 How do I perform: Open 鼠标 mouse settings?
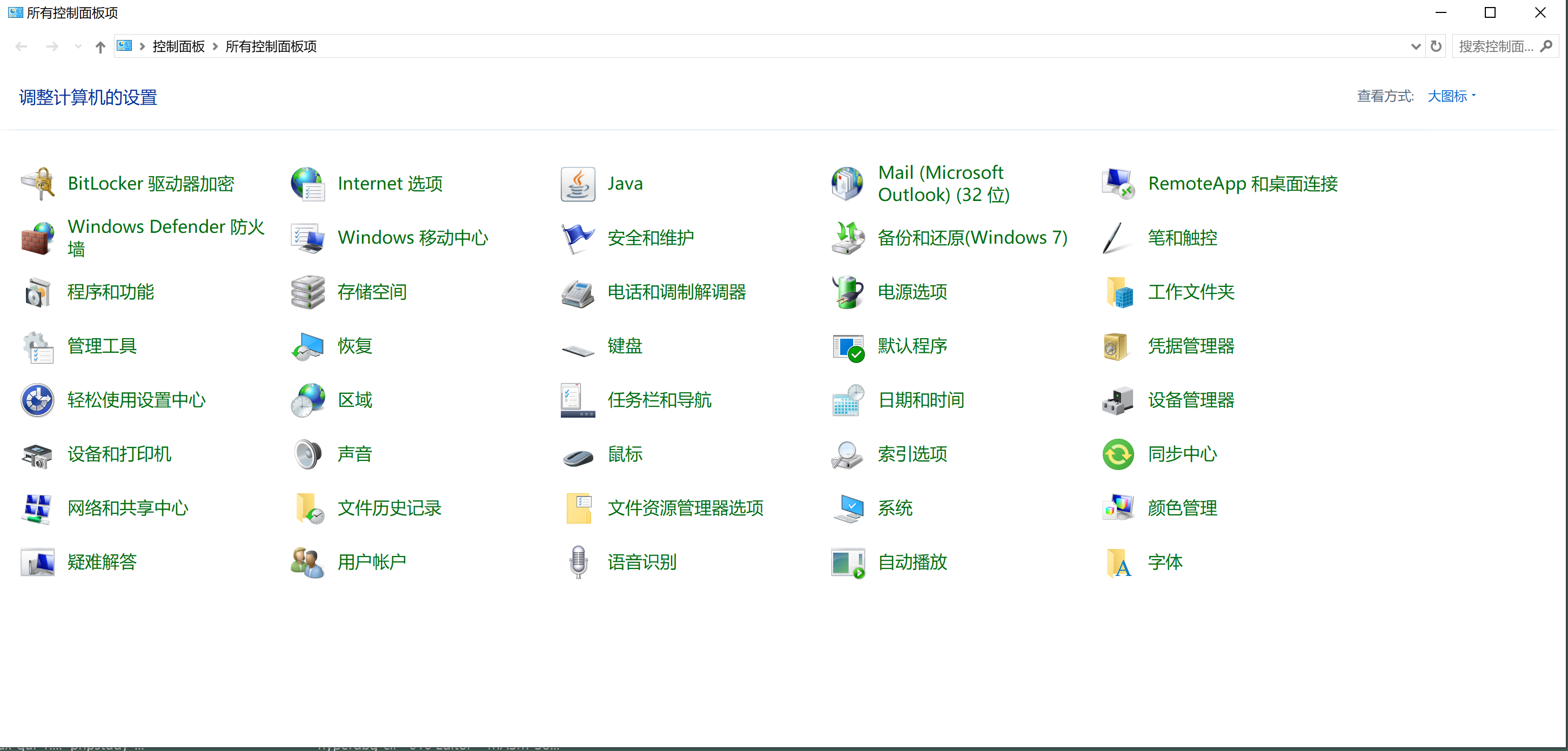point(624,454)
